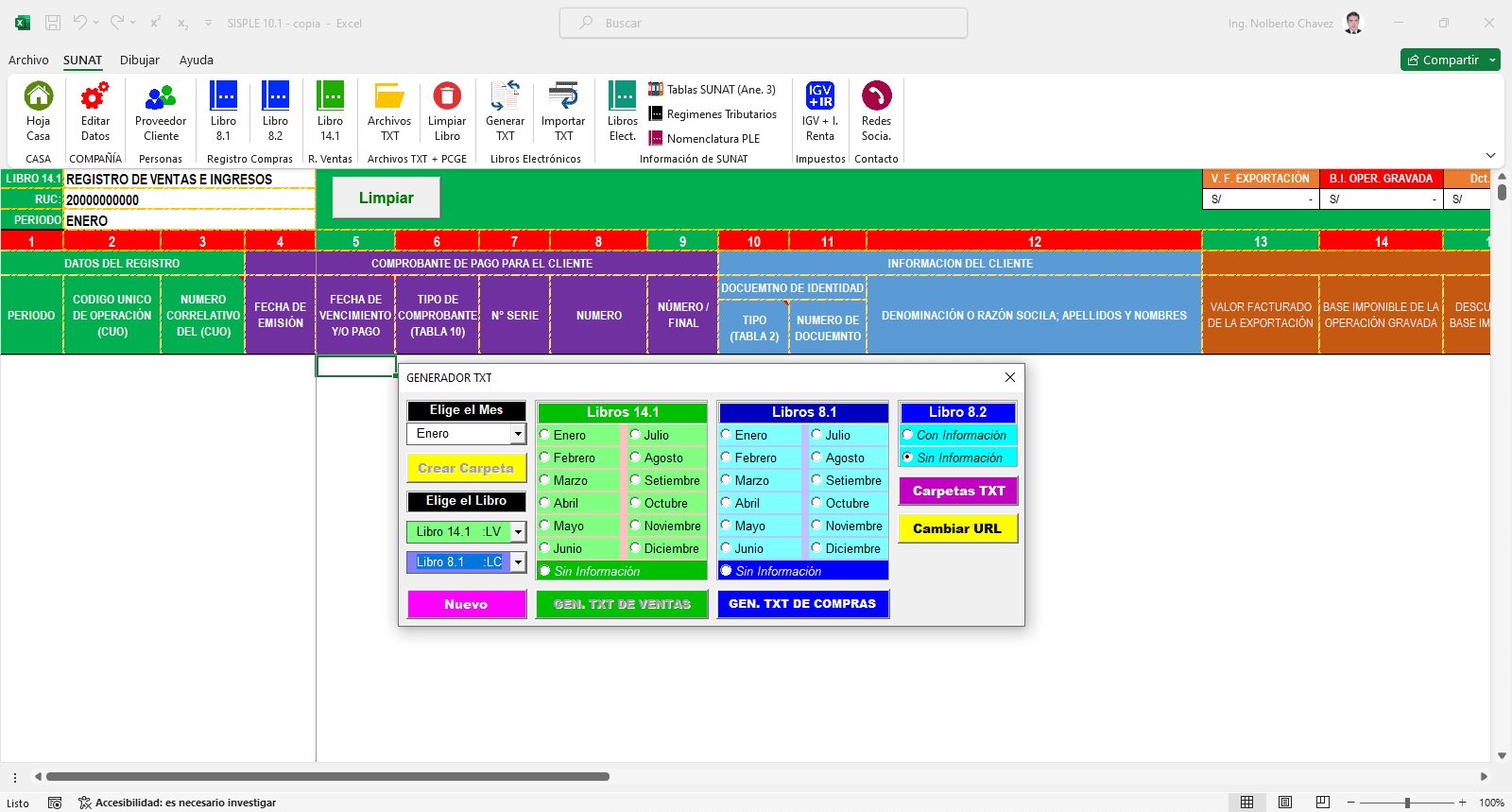The height and width of the screenshot is (812, 1512).
Task: Open Archivos TXT folder icon
Action: click(389, 96)
